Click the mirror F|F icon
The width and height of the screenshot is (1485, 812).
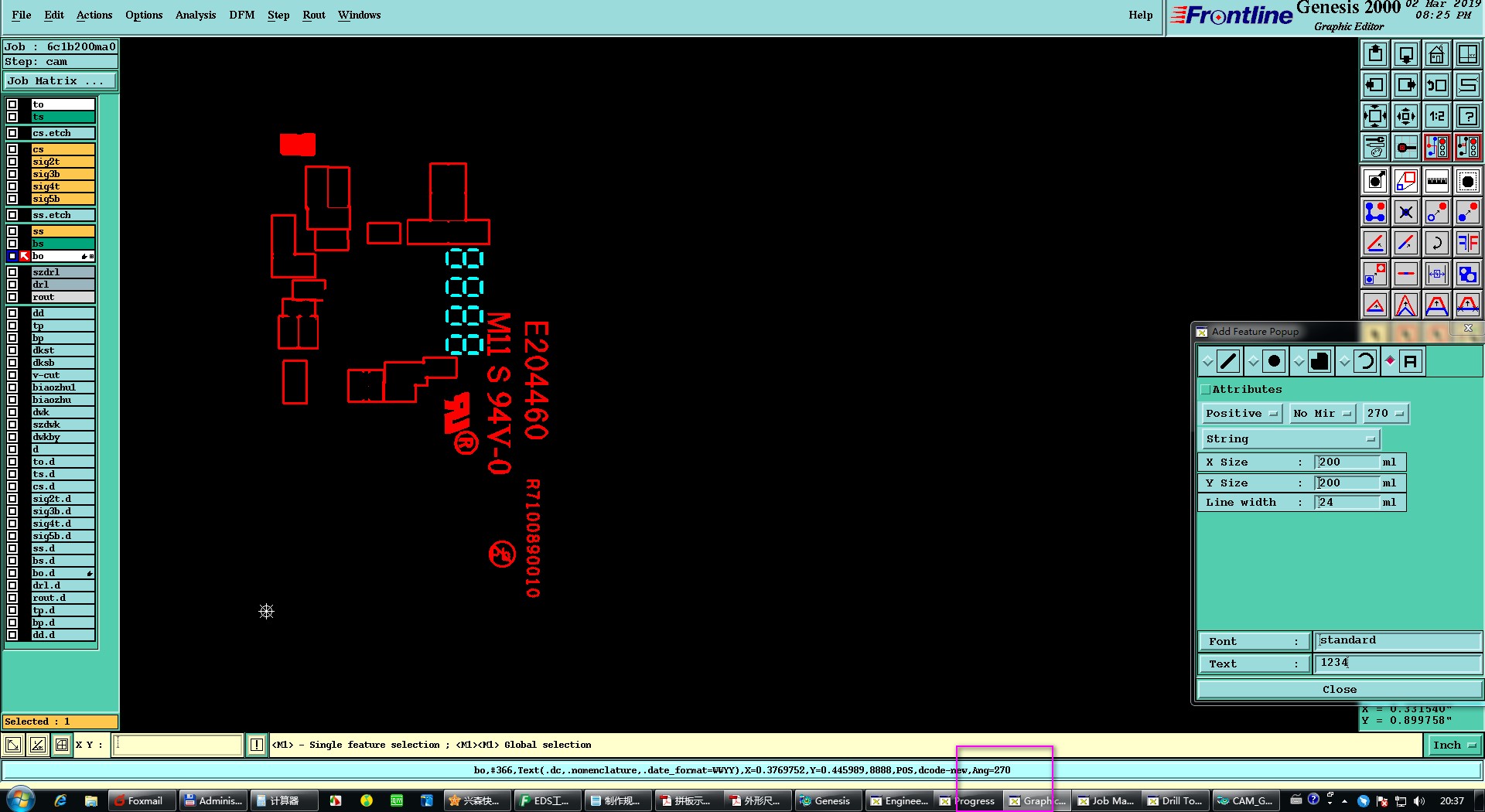click(1468, 244)
